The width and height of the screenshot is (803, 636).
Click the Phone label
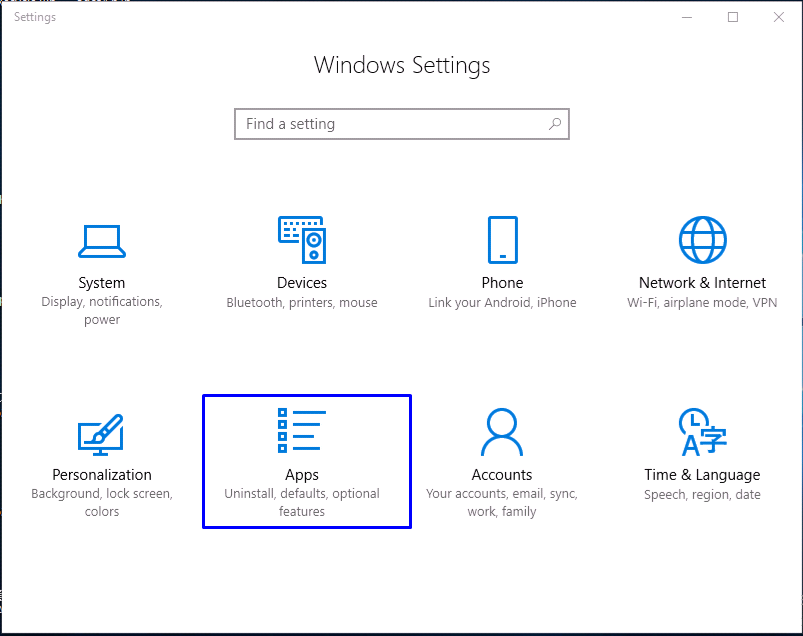[x=502, y=283]
